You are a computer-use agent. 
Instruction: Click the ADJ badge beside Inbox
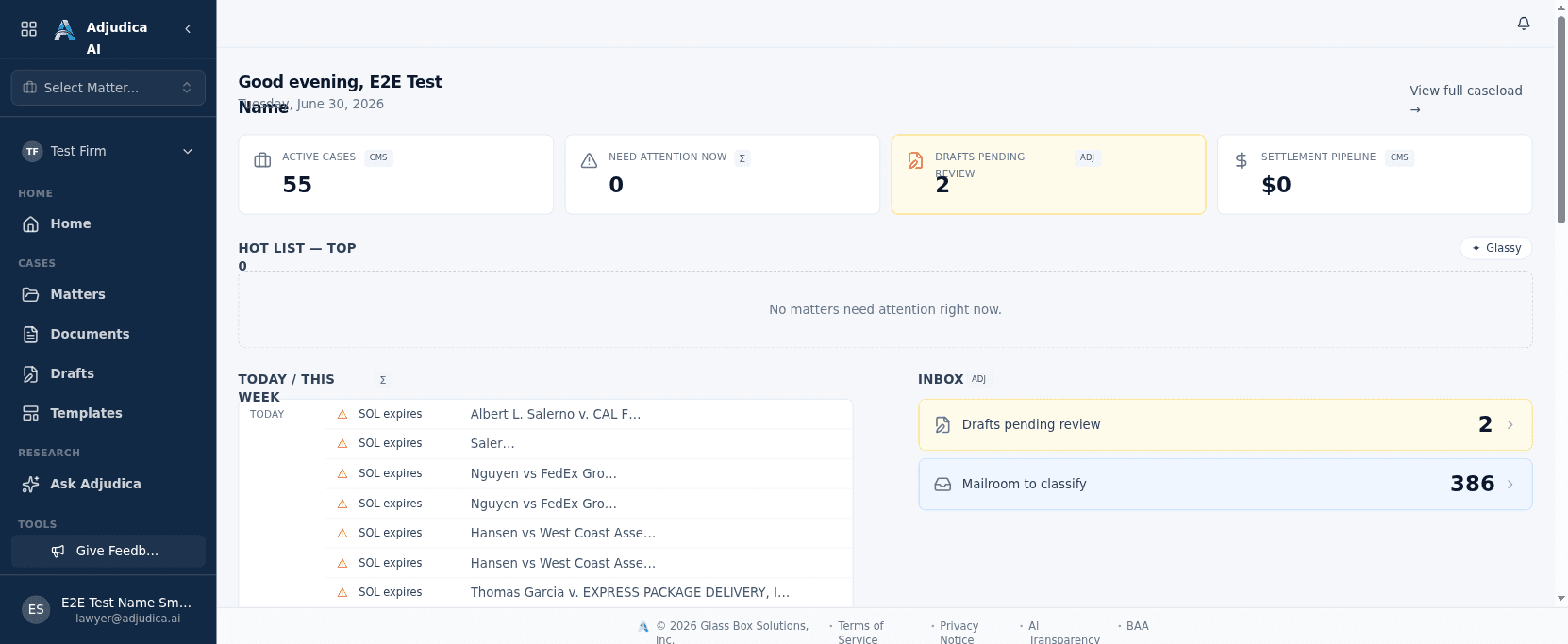pos(979,380)
